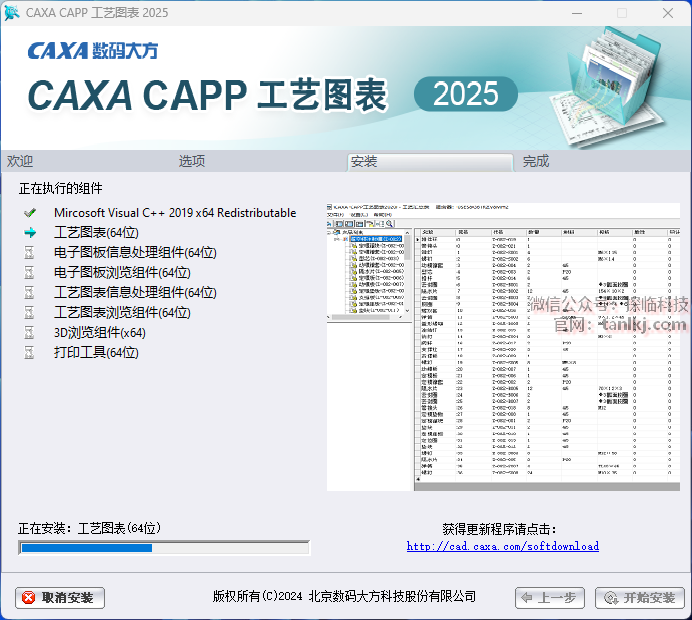The image size is (692, 620).
Task: Select the Microsoft Visual C++ 2019 Redistributable entry
Action: coord(175,213)
